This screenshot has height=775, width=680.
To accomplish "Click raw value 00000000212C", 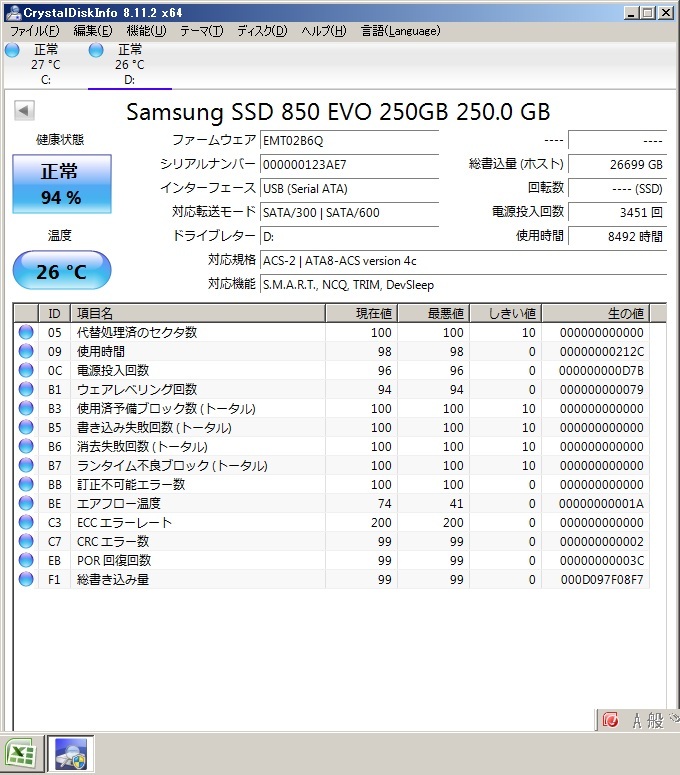I will click(601, 351).
